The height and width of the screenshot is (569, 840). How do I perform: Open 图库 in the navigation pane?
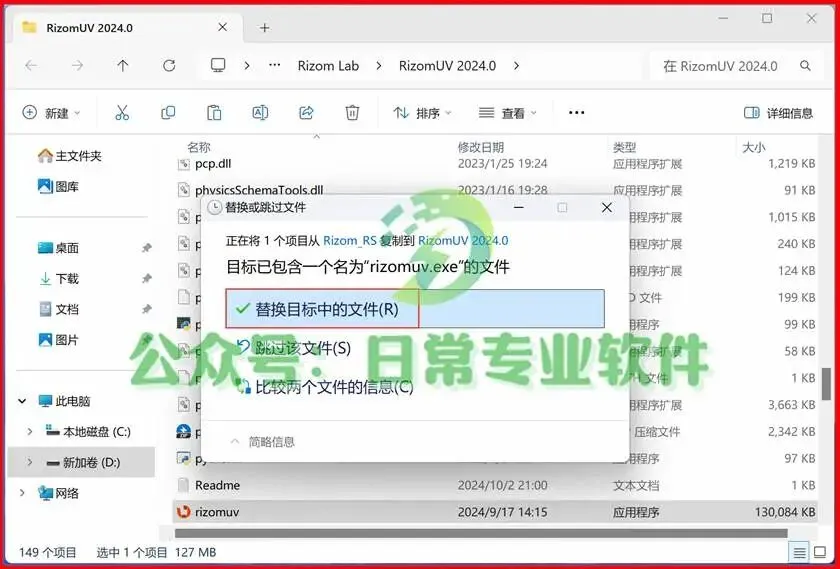point(58,186)
